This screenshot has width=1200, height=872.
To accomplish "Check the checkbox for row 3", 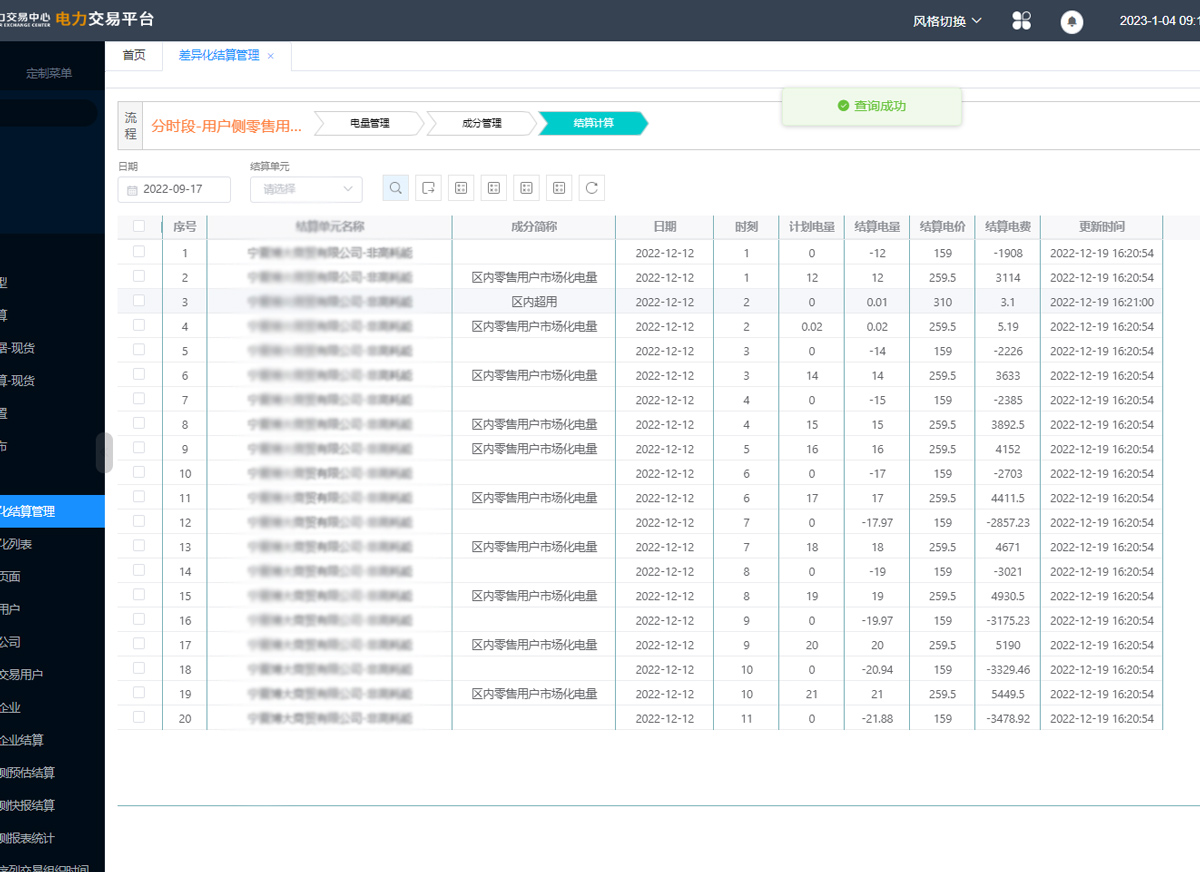I will point(139,300).
